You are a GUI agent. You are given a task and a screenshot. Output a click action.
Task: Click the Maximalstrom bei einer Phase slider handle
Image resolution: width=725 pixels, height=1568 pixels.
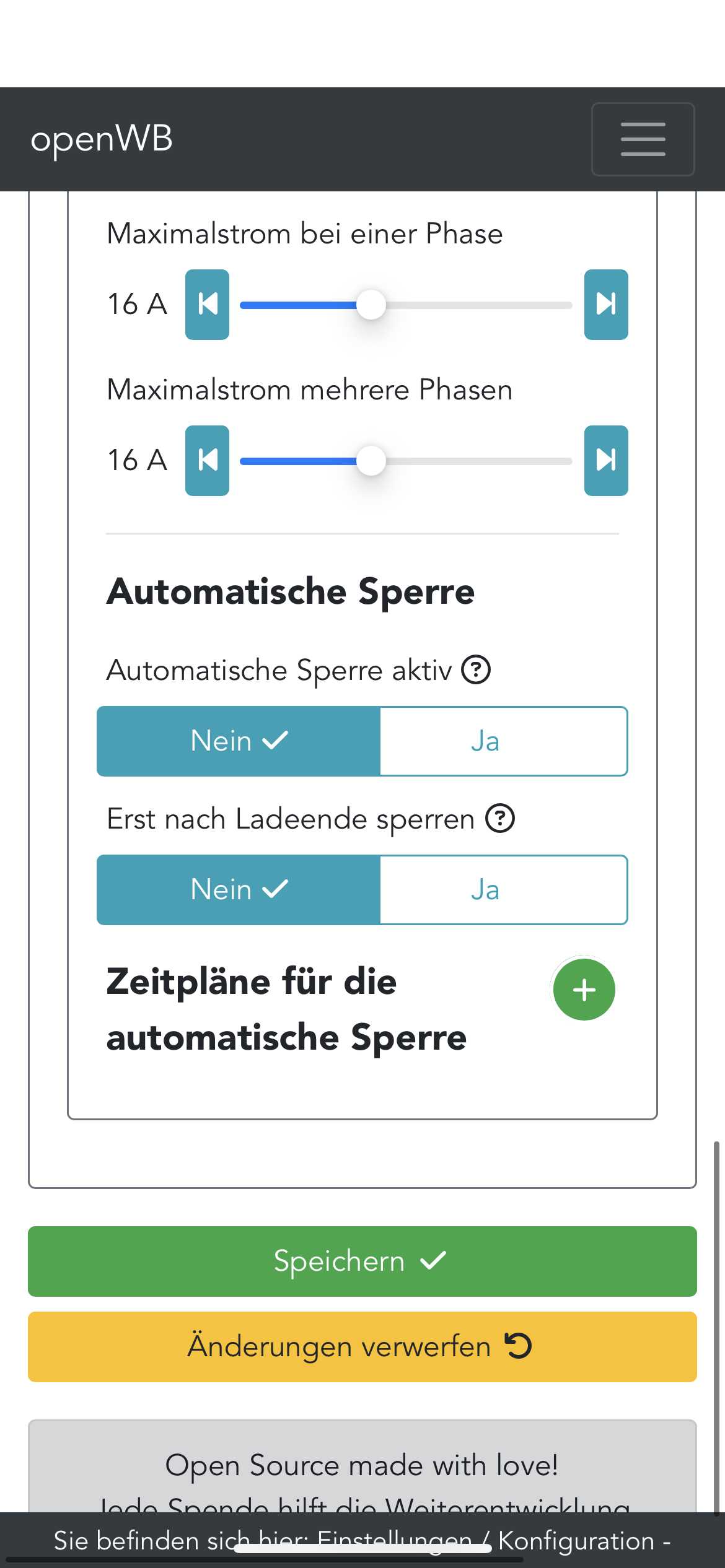[371, 305]
